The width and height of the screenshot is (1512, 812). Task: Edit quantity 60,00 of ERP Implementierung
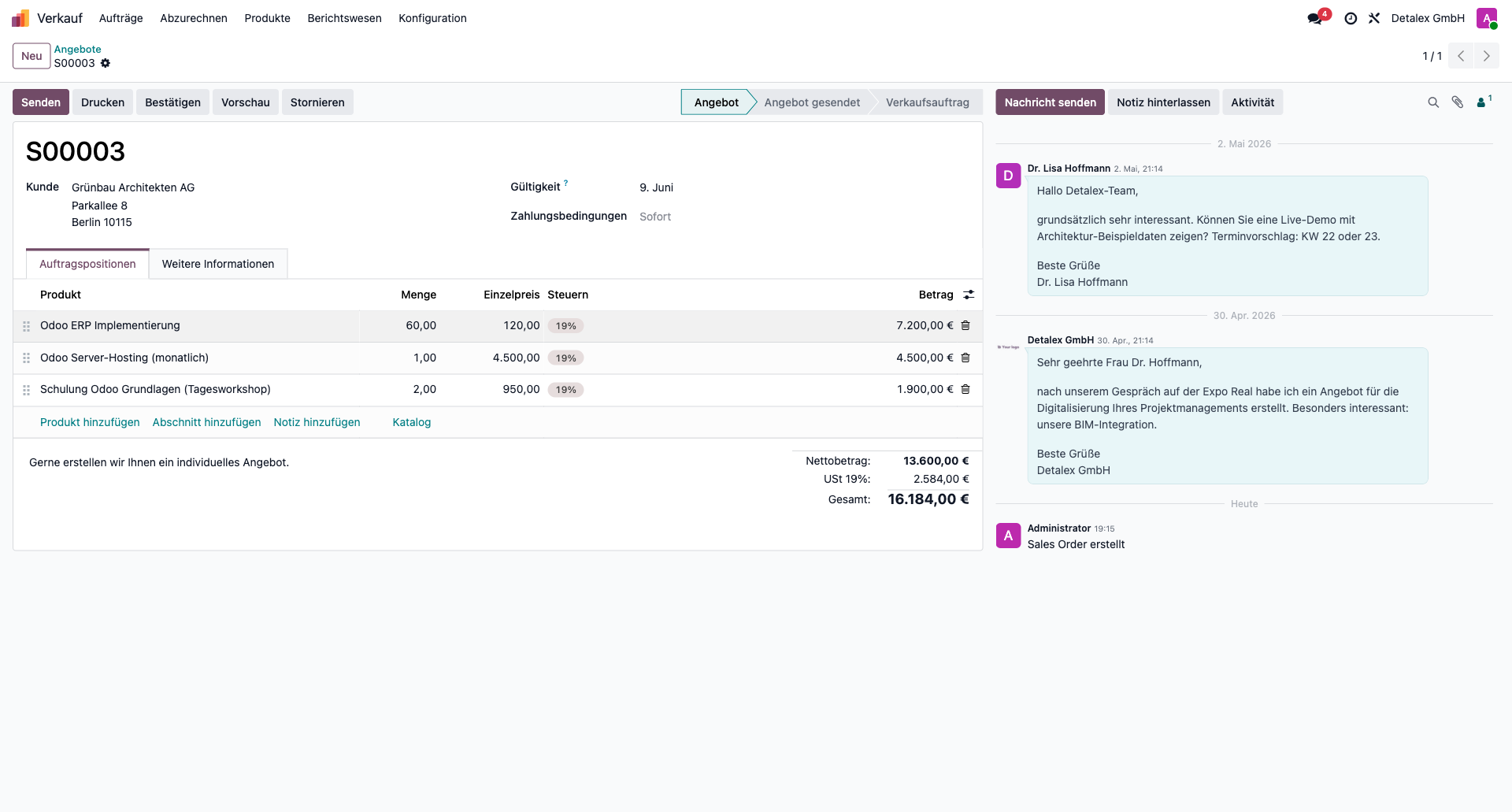[421, 325]
